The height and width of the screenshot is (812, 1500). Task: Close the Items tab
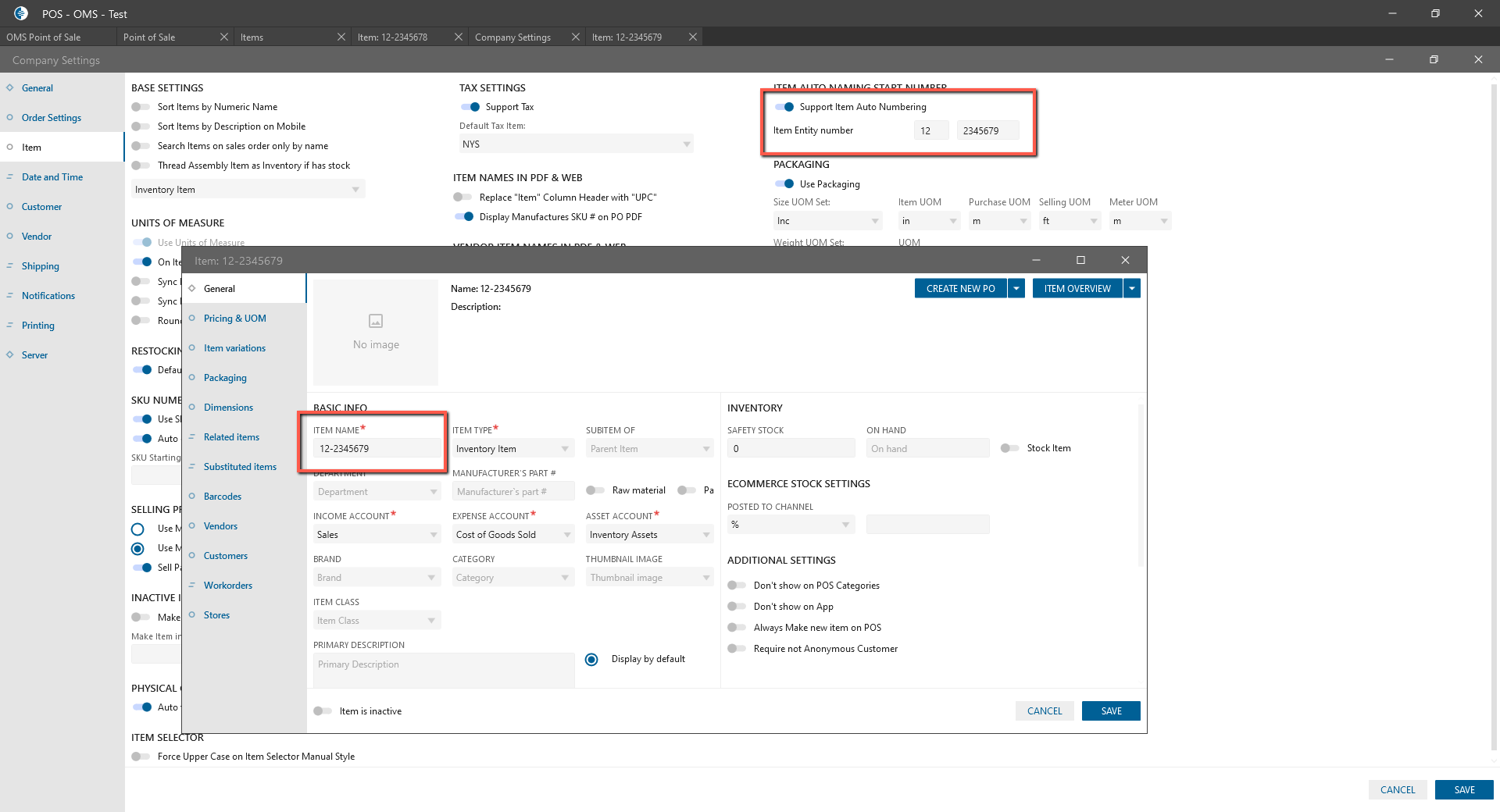click(x=341, y=37)
